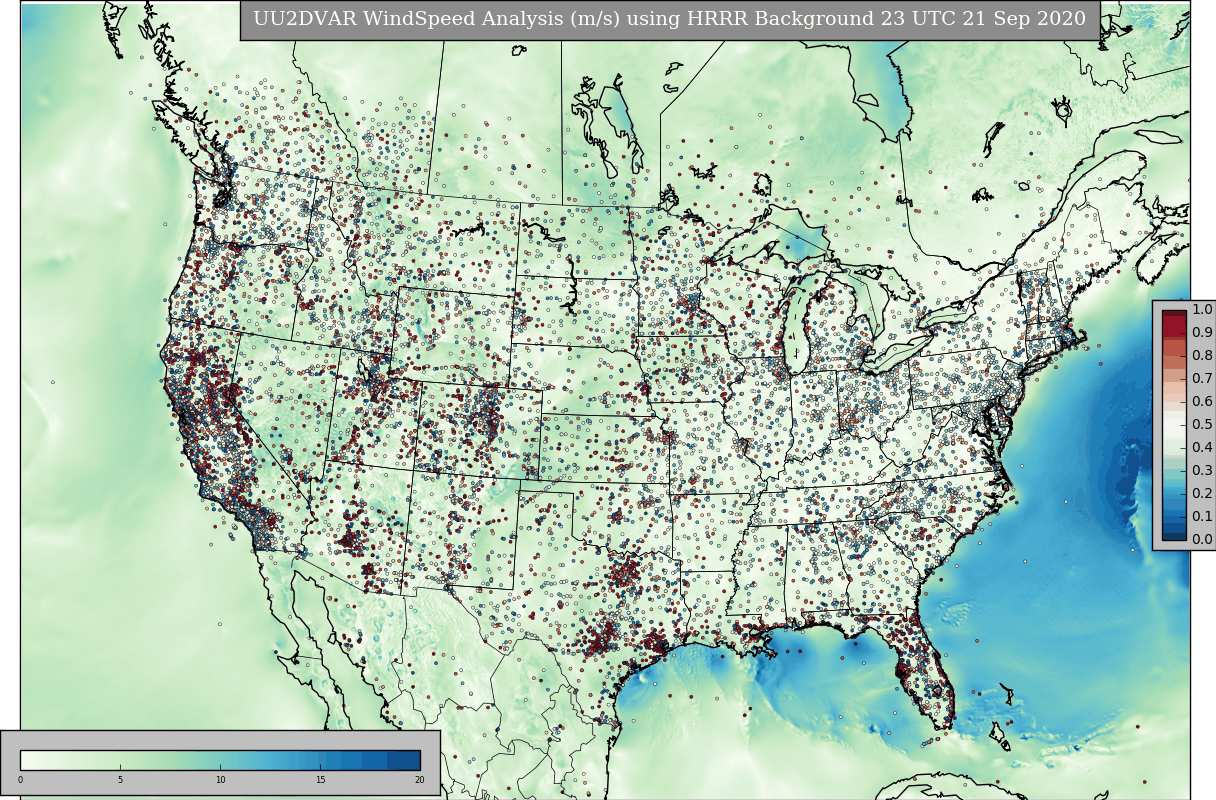This screenshot has height=800, width=1216.
Task: Click the UU2DVAR WindSpeed Analysis title banner
Action: point(670,19)
